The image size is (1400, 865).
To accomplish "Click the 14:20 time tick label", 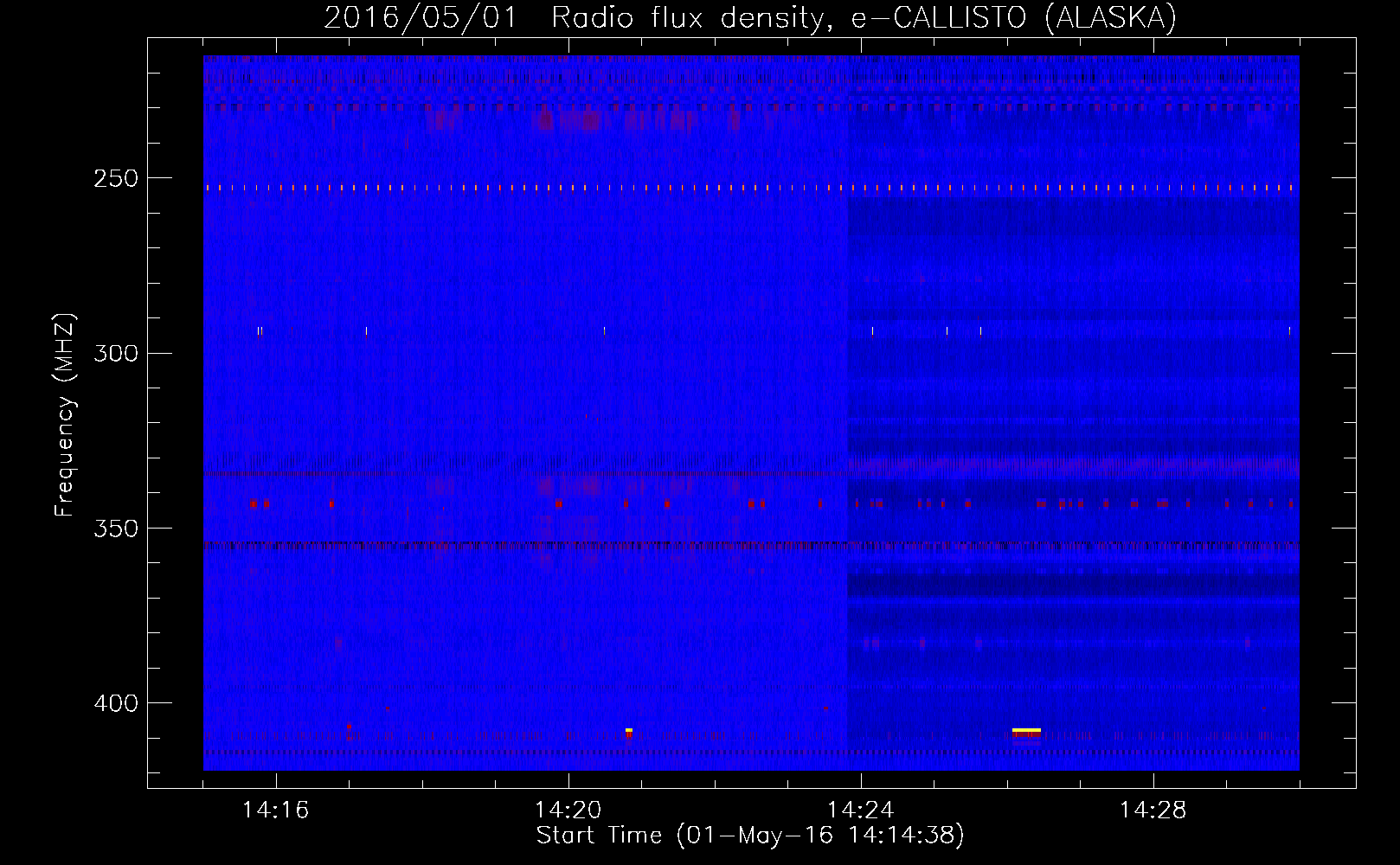I will pyautogui.click(x=568, y=811).
